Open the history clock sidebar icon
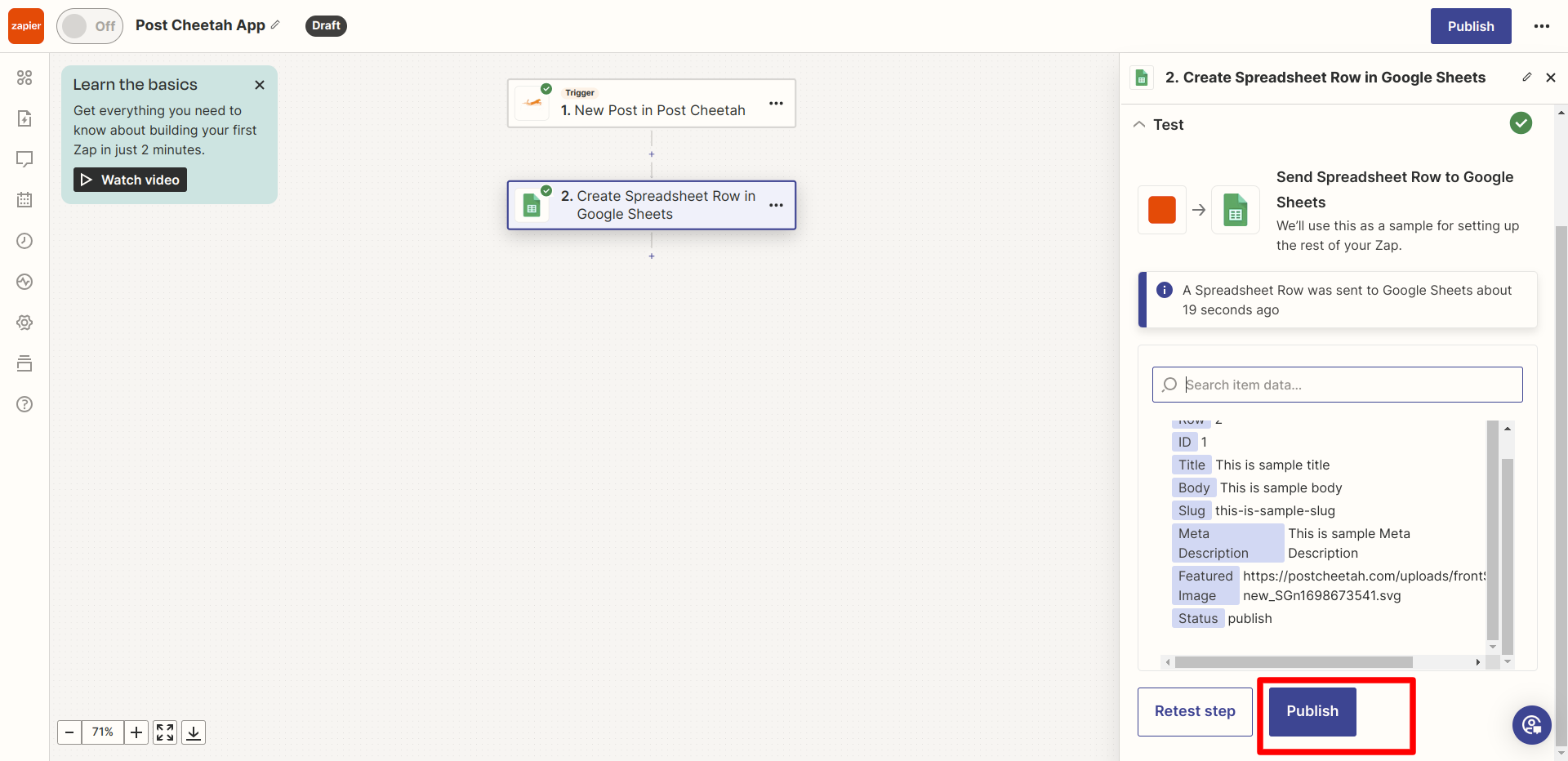 pos(24,241)
